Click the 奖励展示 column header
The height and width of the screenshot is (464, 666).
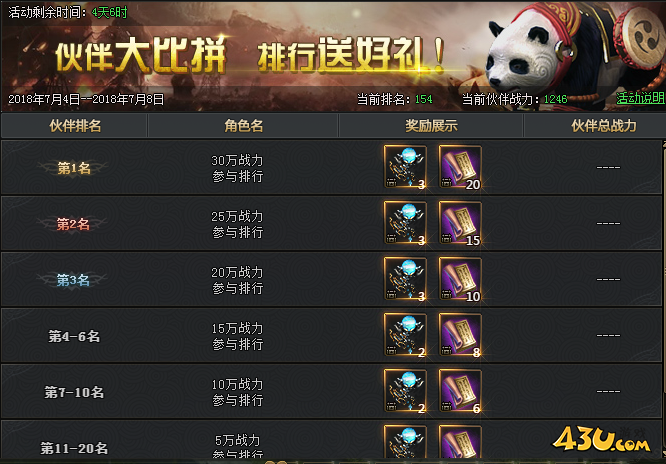tap(431, 126)
